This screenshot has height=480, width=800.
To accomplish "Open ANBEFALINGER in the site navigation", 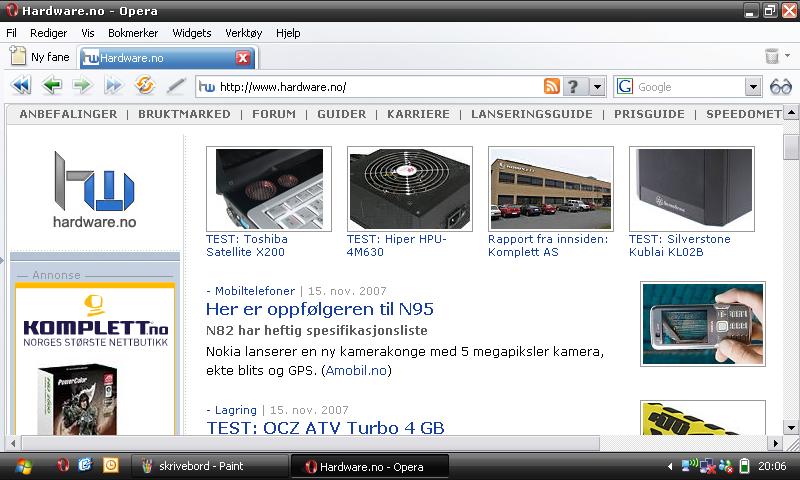I will point(68,114).
